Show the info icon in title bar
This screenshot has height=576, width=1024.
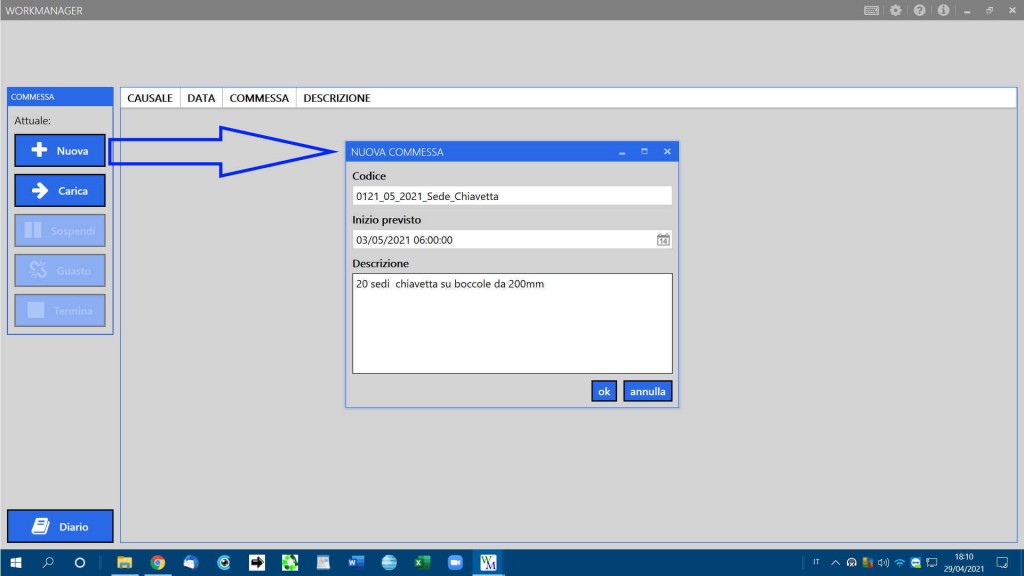(x=943, y=10)
